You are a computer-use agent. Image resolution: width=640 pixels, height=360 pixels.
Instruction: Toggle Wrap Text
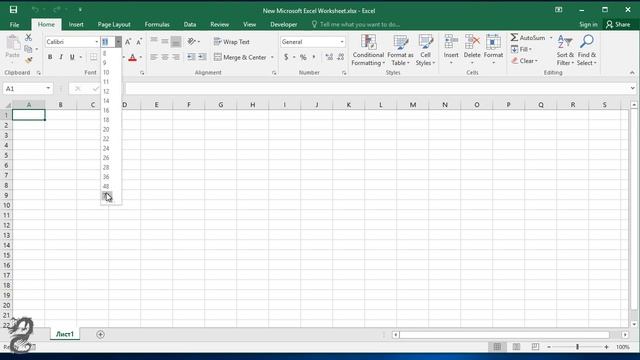[x=231, y=42]
